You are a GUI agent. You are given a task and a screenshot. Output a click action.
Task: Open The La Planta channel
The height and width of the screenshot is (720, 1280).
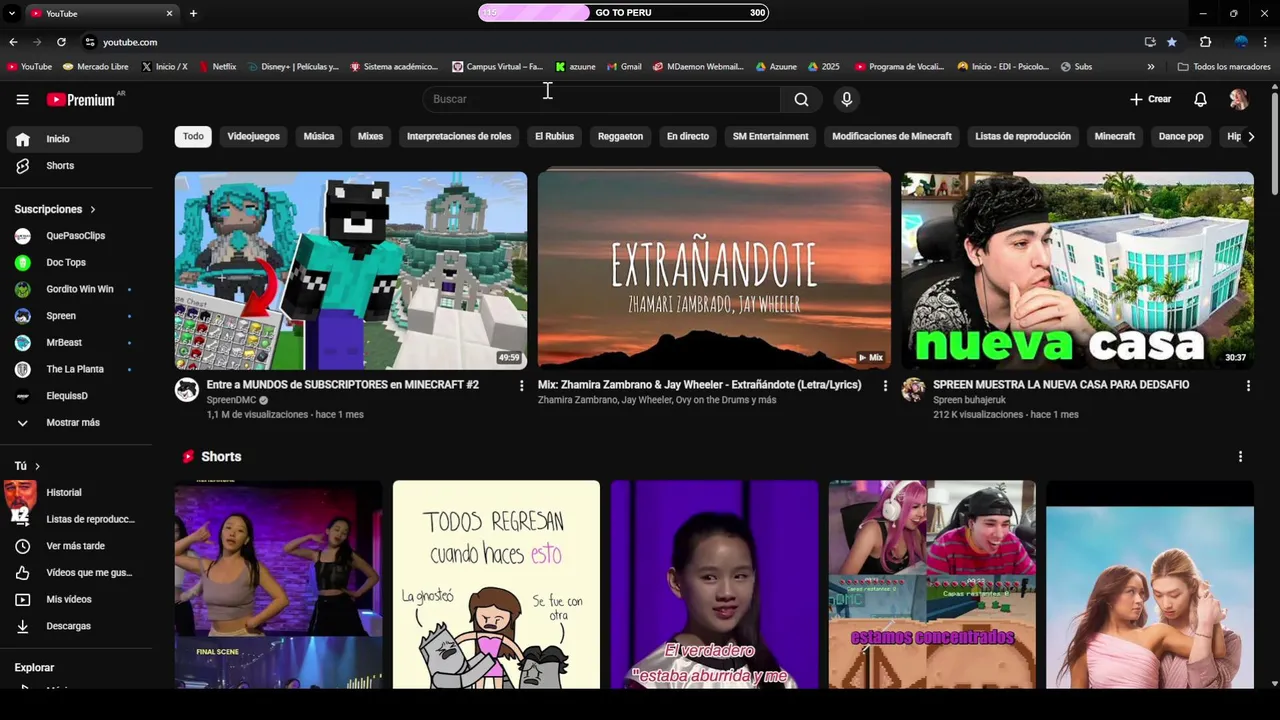click(75, 369)
